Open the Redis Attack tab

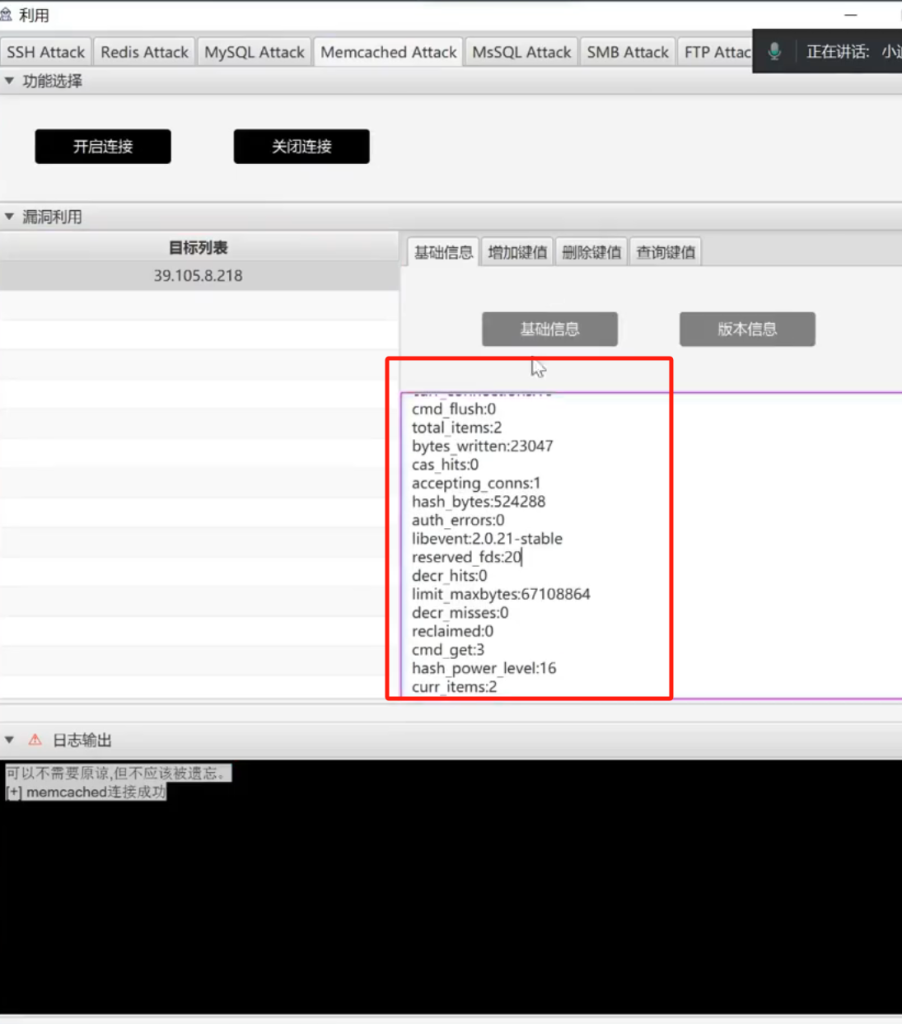click(x=144, y=52)
